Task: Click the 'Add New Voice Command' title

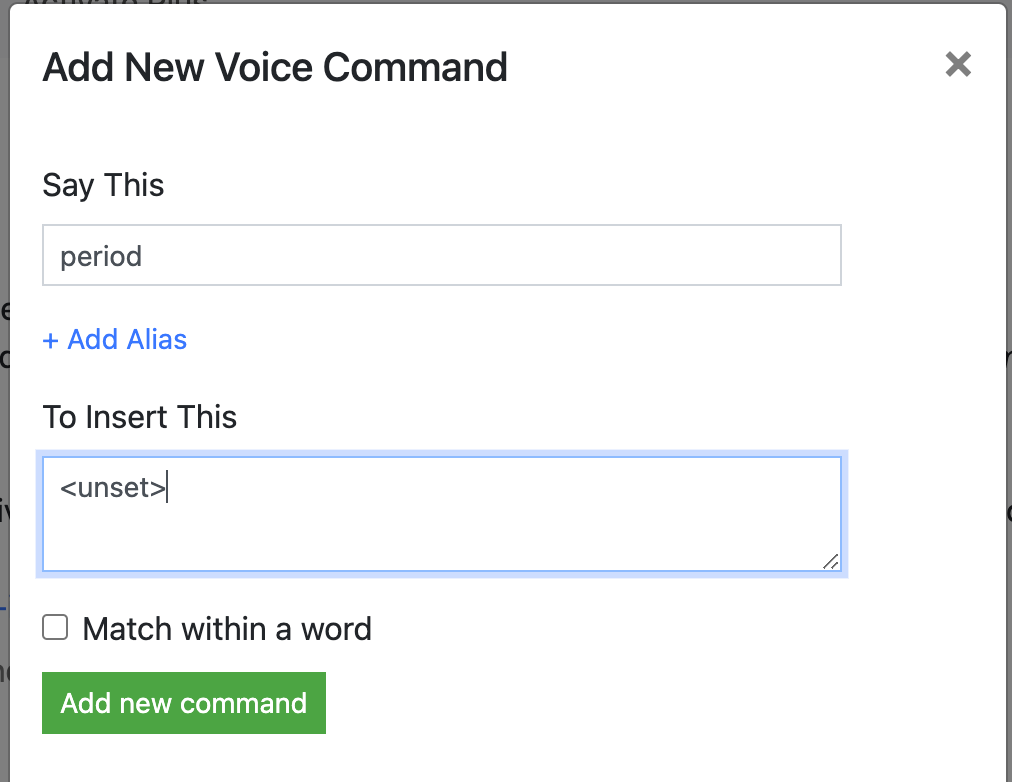Action: click(275, 68)
